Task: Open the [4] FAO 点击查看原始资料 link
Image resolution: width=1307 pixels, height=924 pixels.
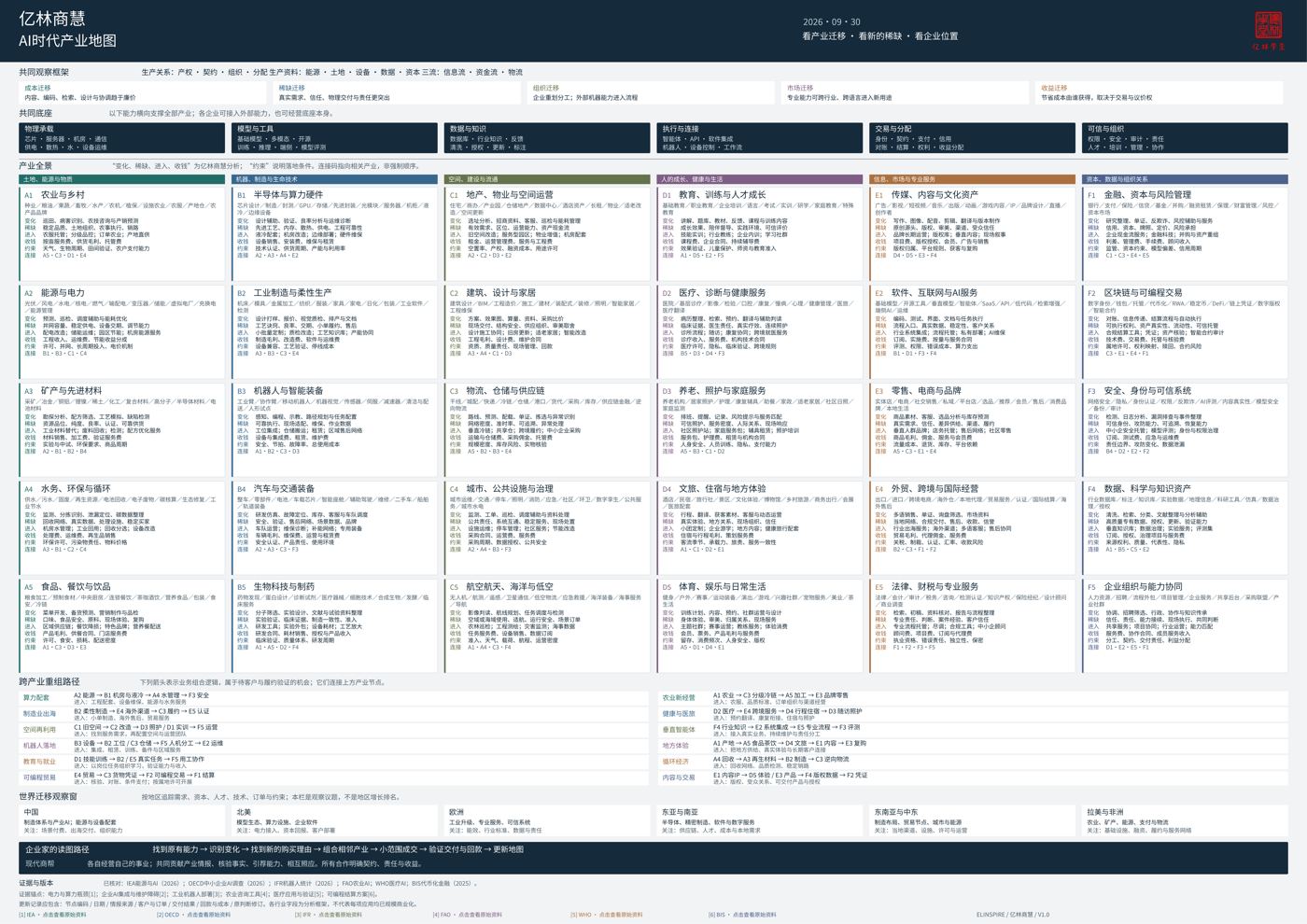Action: click(468, 915)
